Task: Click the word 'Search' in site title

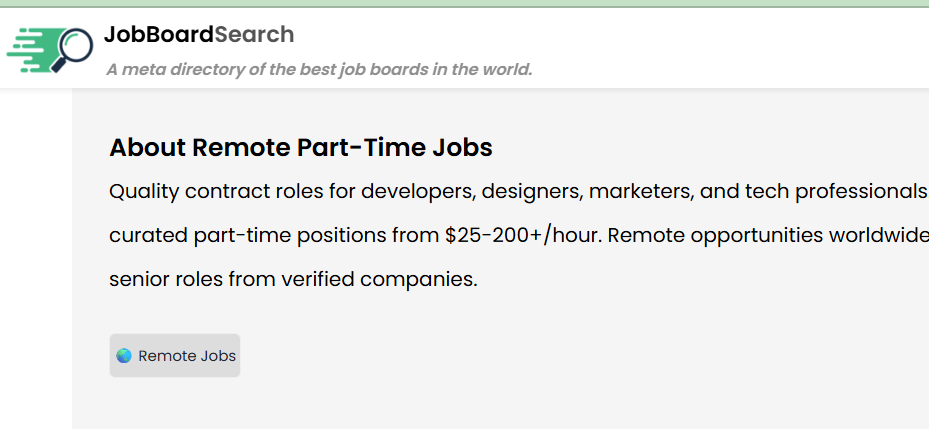Action: click(254, 35)
